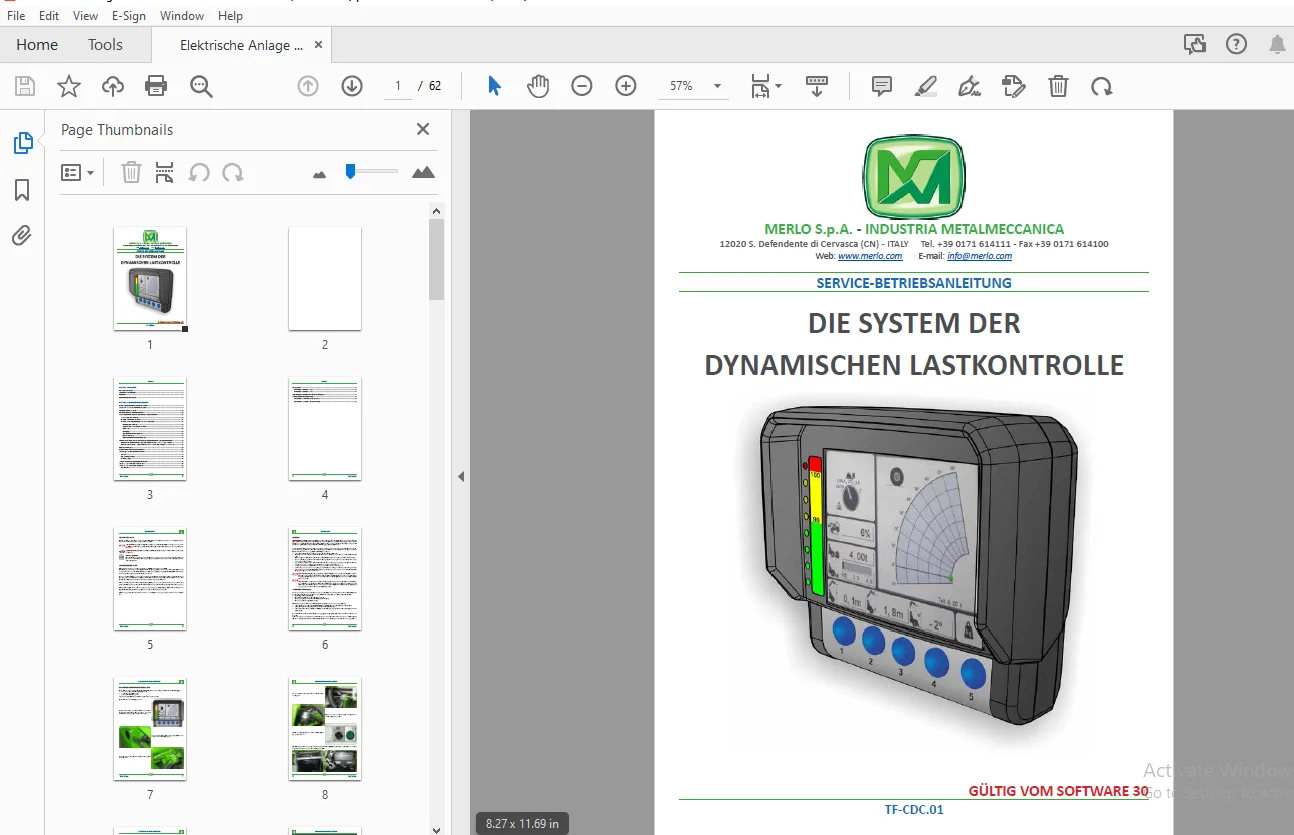This screenshot has width=1294, height=835.
Task: Open the Edit menu
Action: 49,16
